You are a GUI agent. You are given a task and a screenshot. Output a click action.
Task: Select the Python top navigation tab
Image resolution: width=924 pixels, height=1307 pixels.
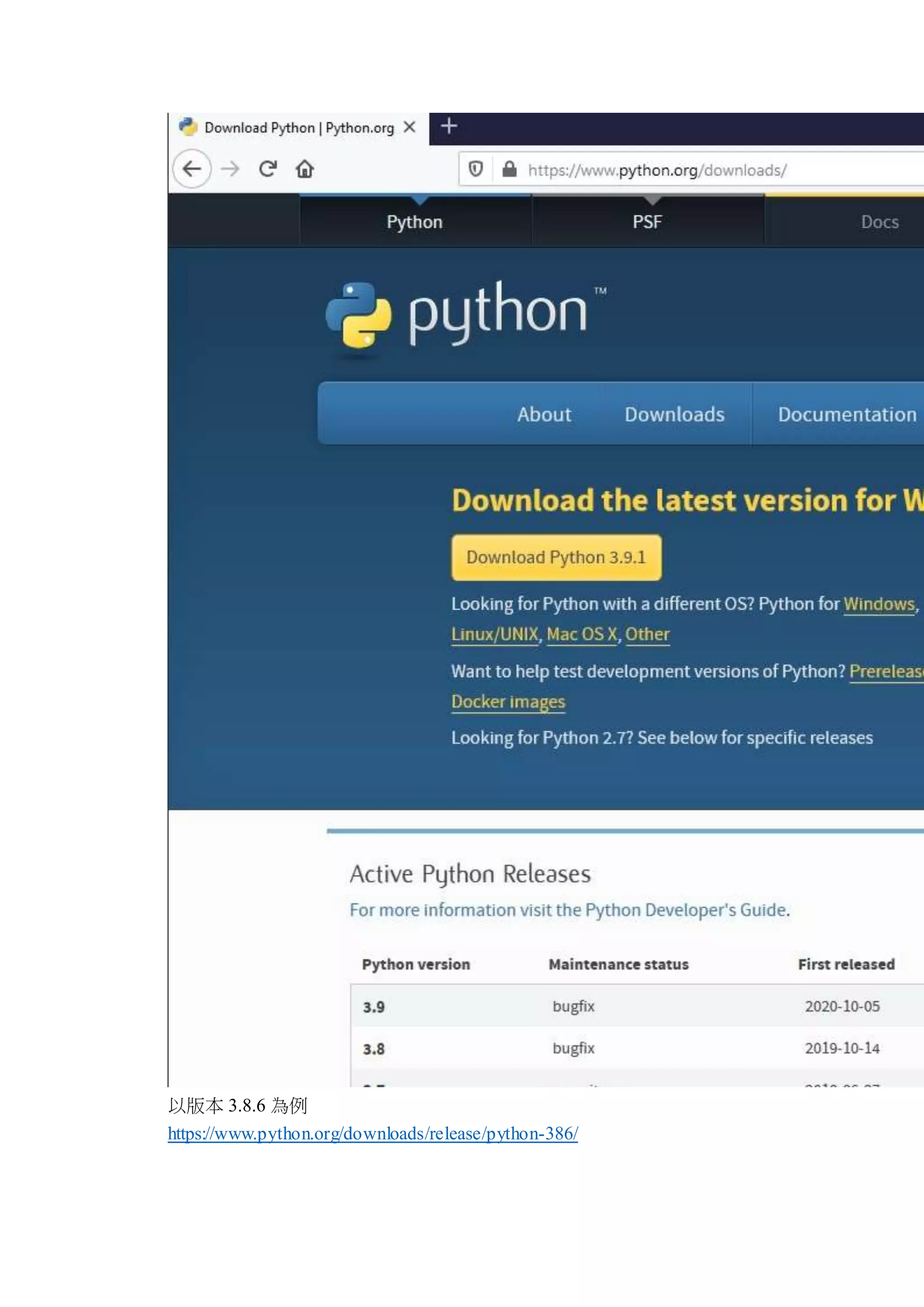[415, 222]
